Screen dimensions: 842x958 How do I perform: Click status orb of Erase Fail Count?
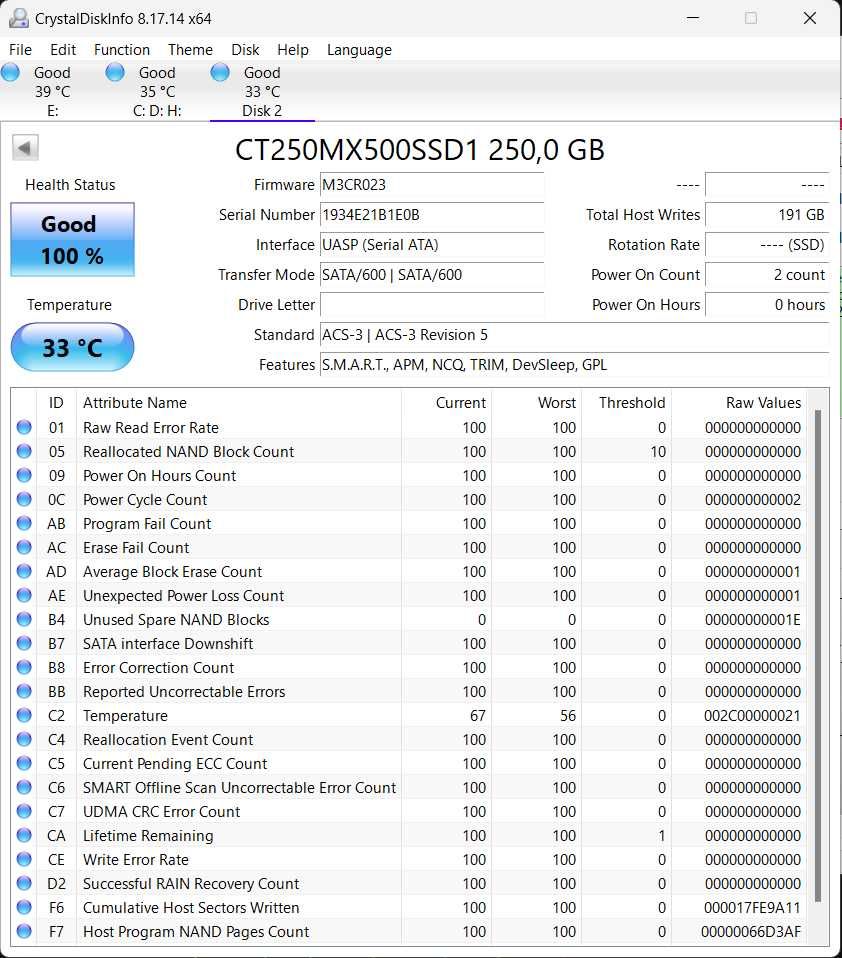24,547
